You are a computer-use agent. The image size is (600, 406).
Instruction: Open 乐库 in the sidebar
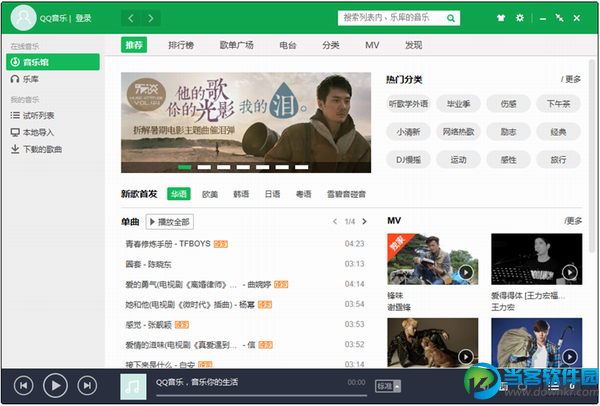(25, 79)
